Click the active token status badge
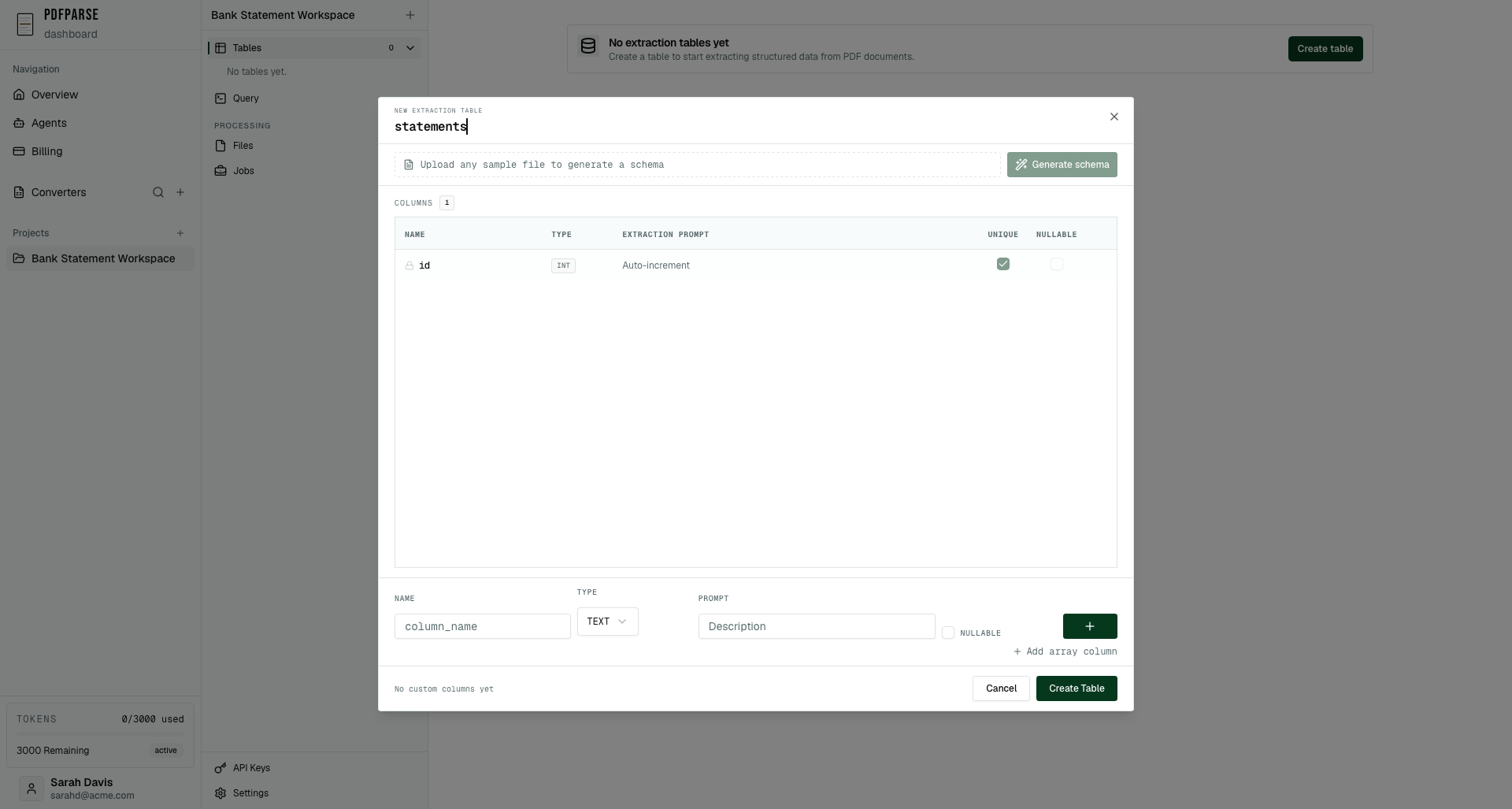 (165, 751)
